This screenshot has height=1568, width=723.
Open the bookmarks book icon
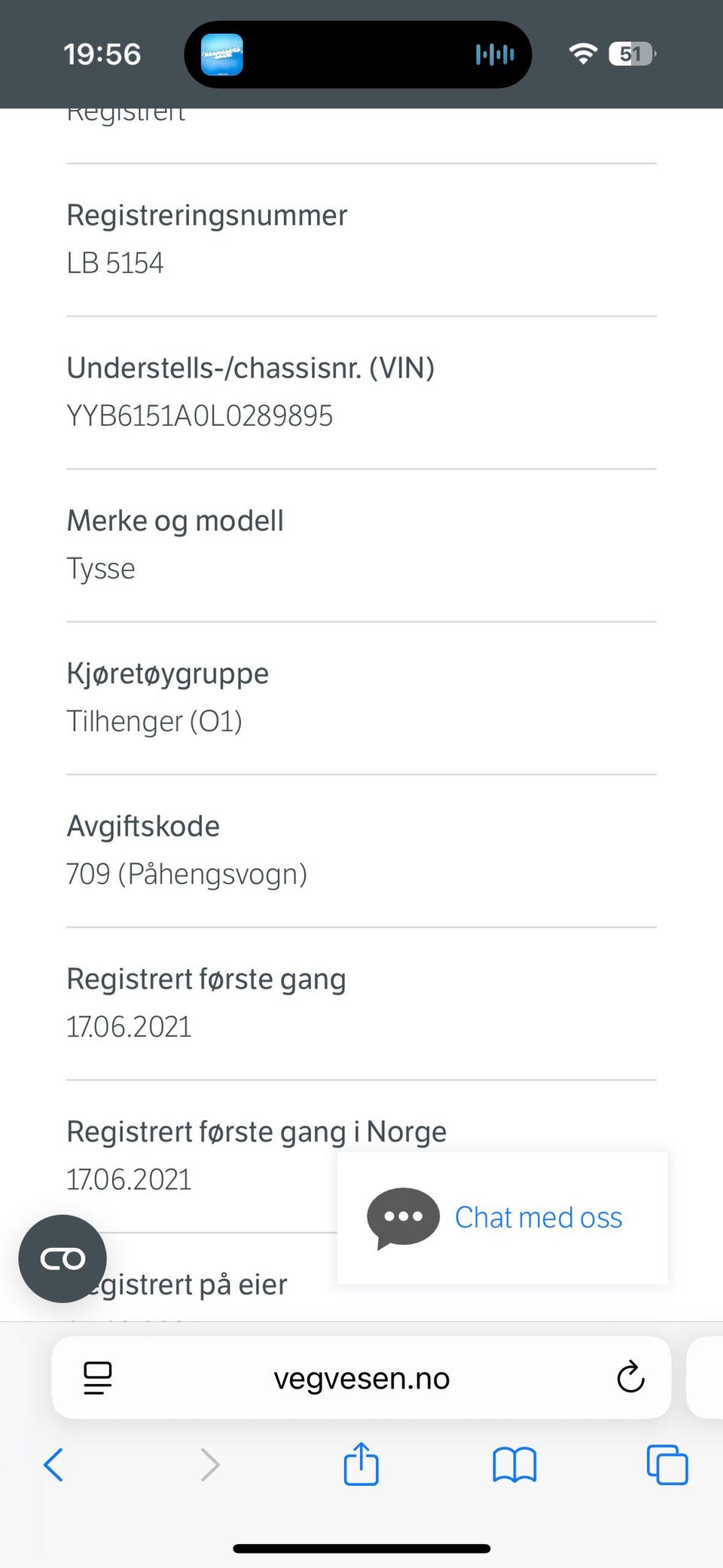pos(514,1465)
